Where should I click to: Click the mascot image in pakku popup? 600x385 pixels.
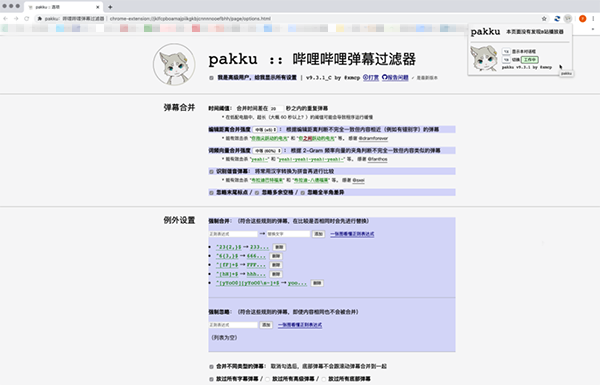(x=484, y=58)
